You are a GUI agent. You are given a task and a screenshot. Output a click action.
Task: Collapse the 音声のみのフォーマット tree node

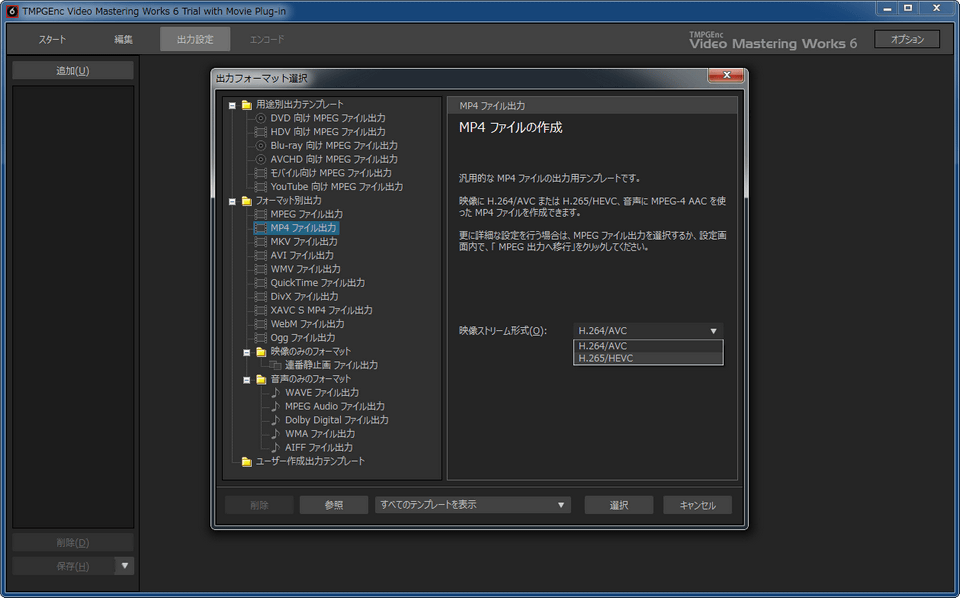click(247, 379)
